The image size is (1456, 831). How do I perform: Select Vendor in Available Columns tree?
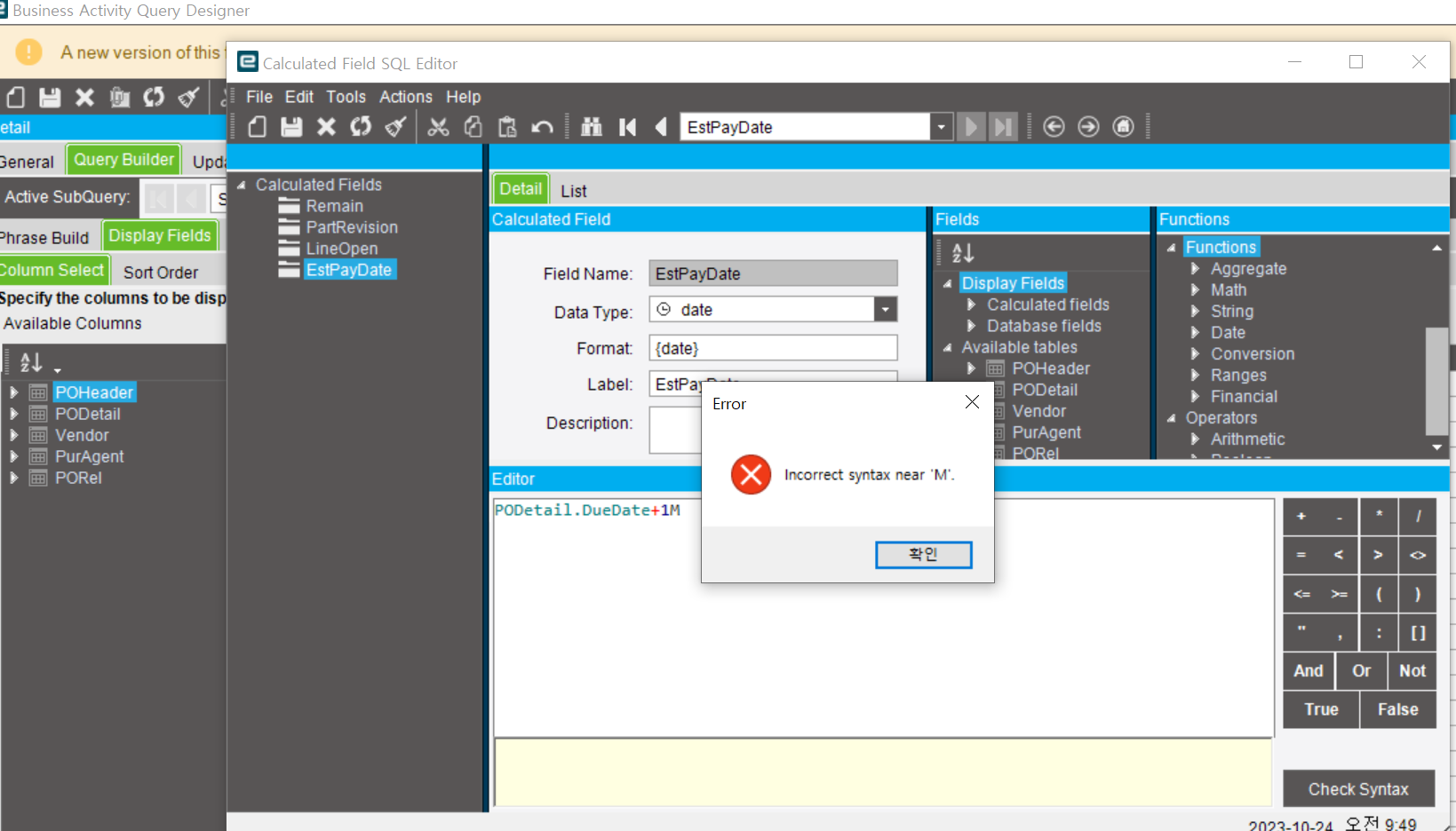(x=82, y=435)
